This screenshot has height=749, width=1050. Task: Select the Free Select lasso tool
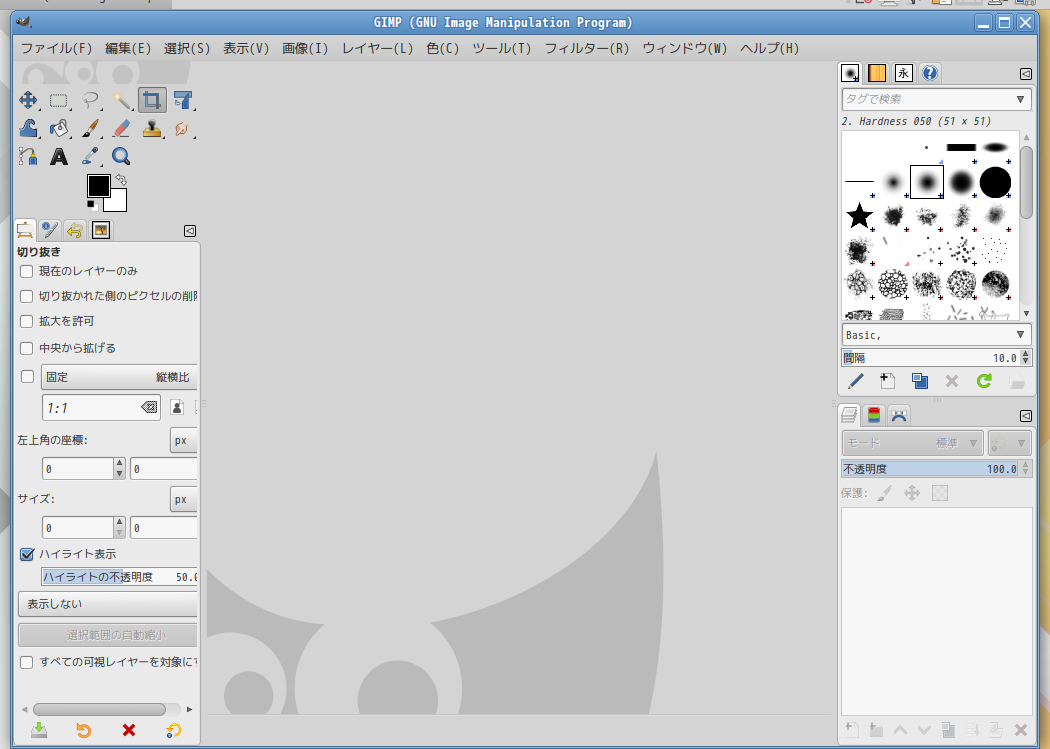90,100
